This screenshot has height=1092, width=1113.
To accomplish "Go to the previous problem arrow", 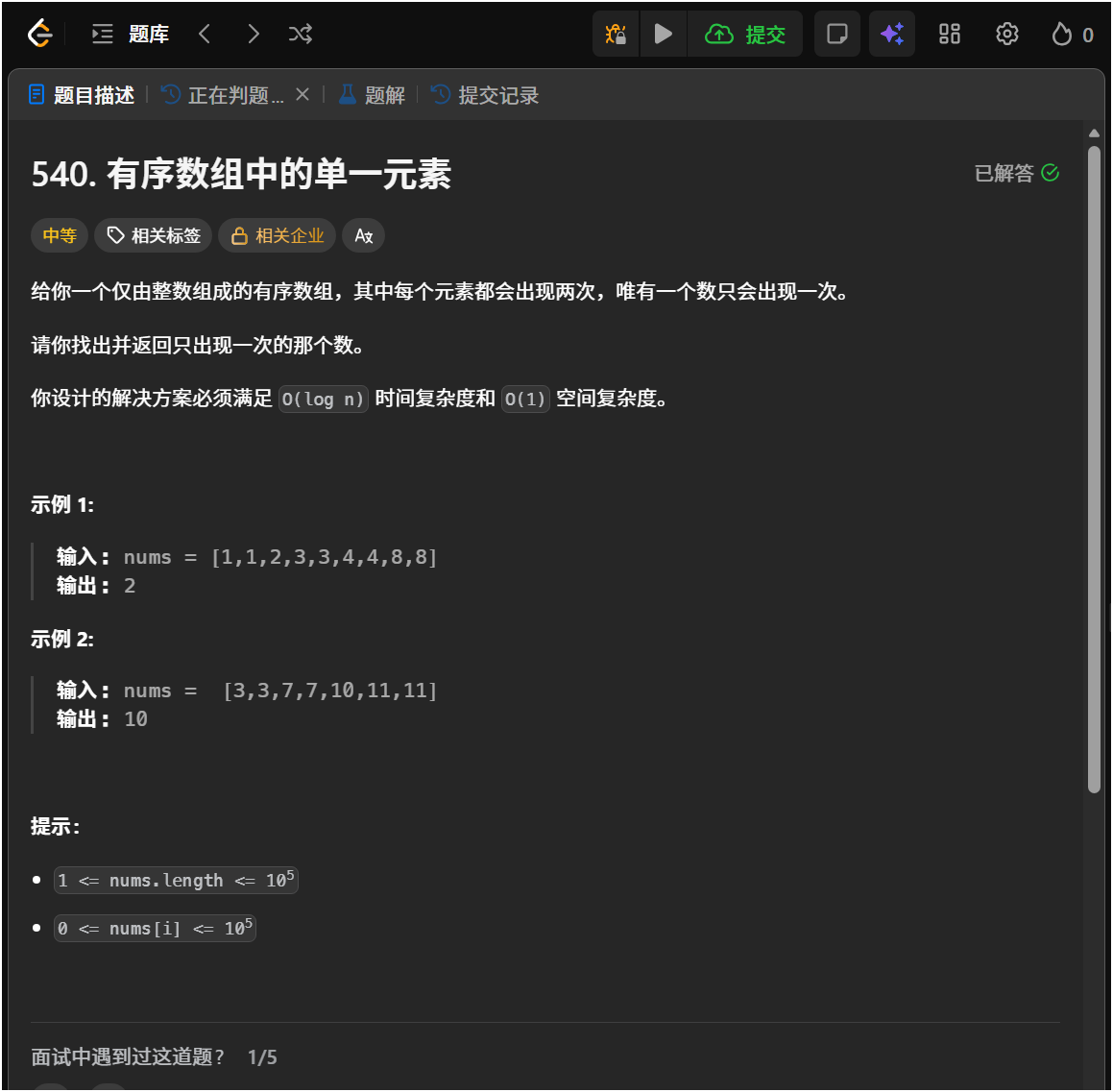I will tap(205, 34).
